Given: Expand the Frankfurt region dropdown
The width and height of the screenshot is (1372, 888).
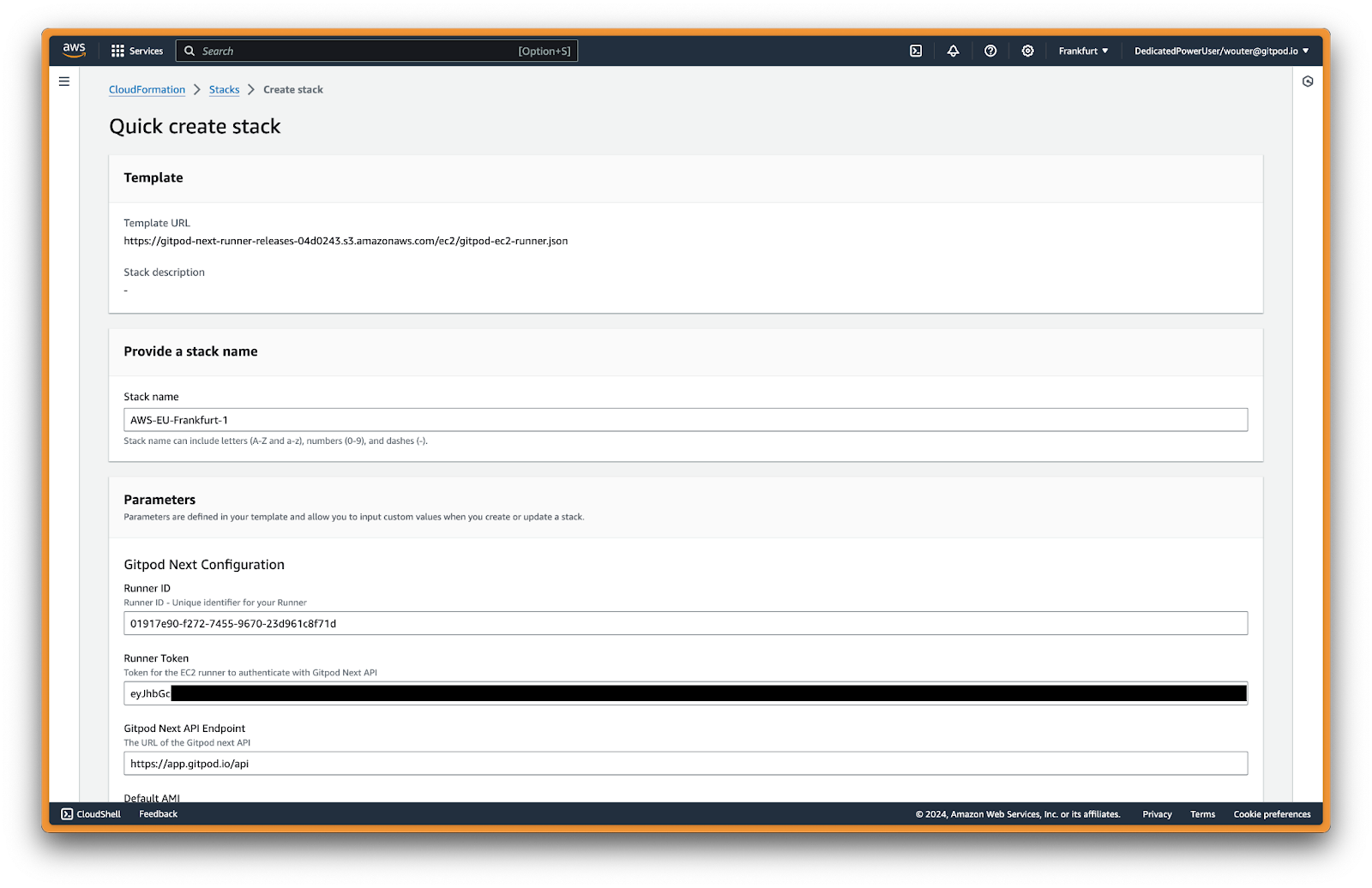Looking at the screenshot, I should coord(1083,51).
